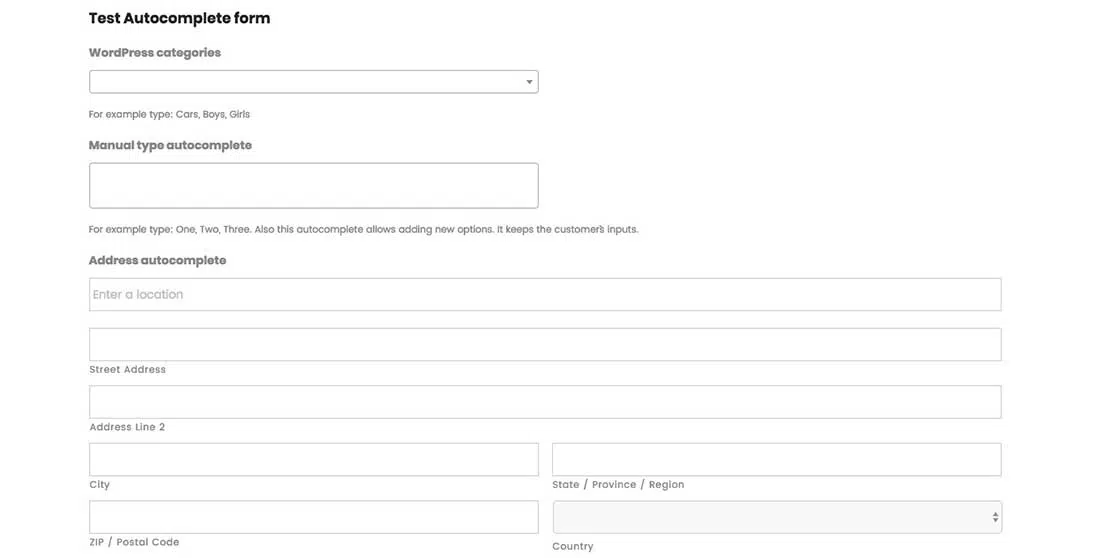This screenshot has height=558, width=1100.
Task: Click the 'City' sub-label text
Action: click(99, 485)
